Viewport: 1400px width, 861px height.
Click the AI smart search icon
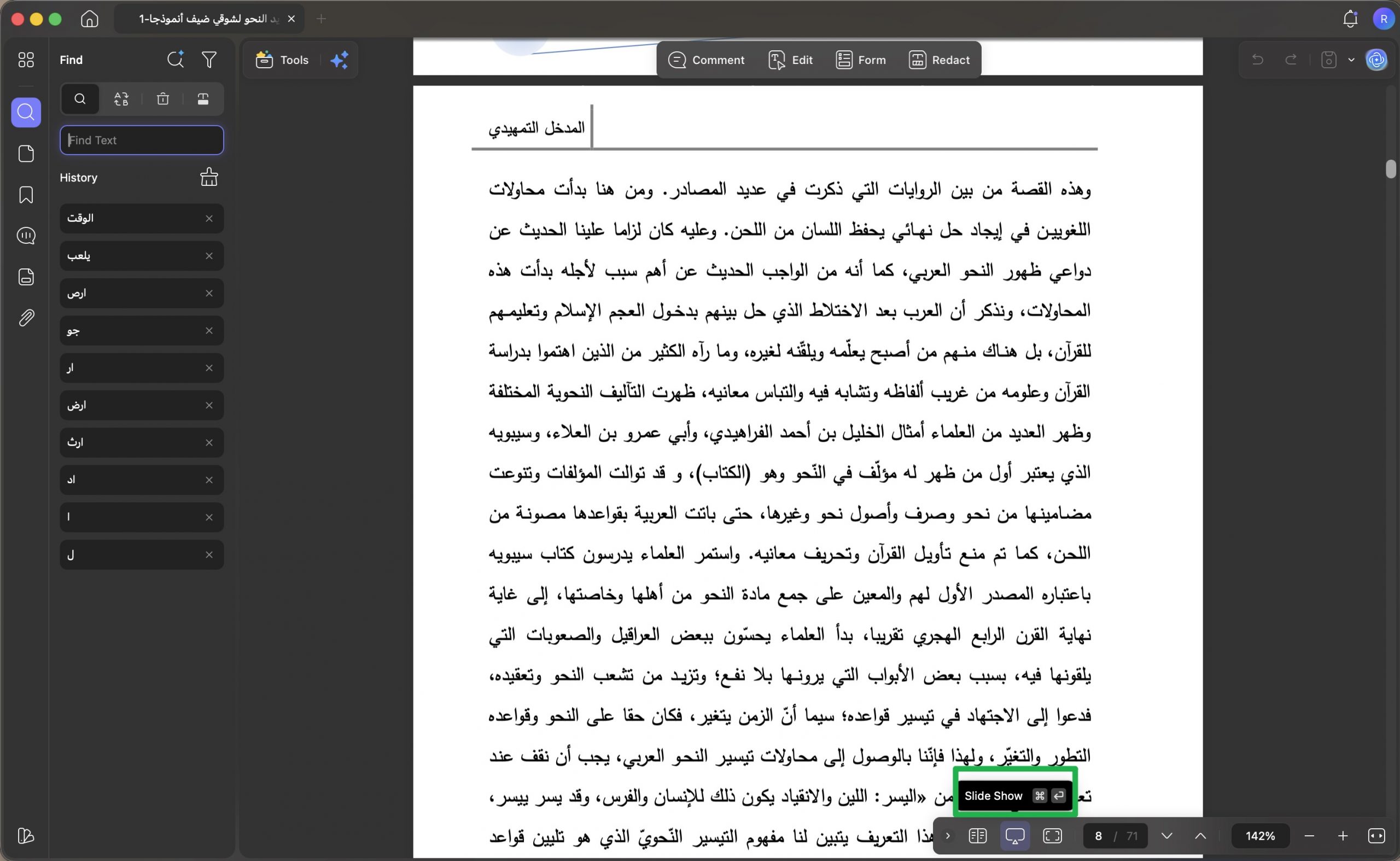(x=176, y=60)
